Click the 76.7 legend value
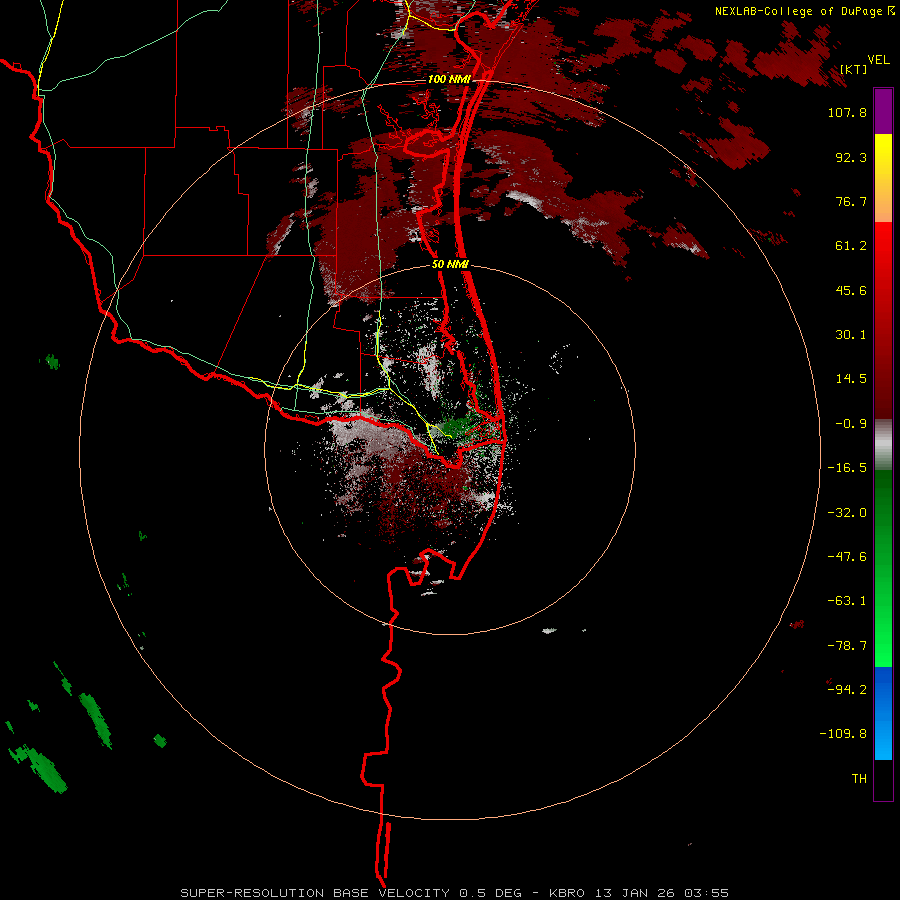900x900 pixels. [x=851, y=201]
